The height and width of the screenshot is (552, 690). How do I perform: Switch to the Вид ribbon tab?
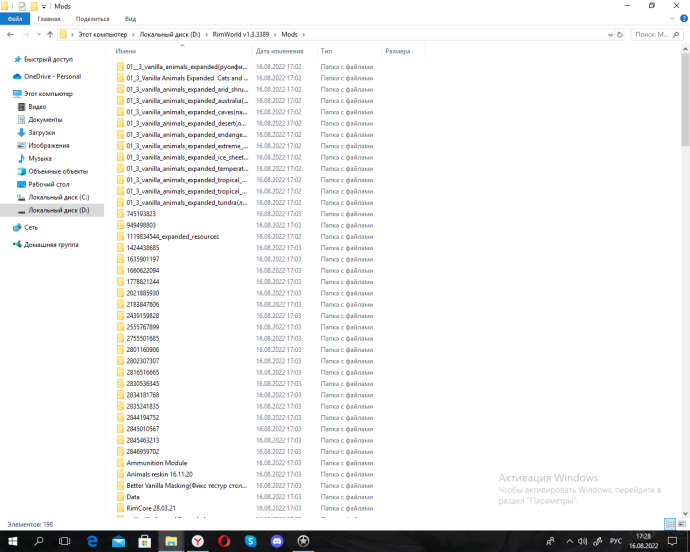130,18
